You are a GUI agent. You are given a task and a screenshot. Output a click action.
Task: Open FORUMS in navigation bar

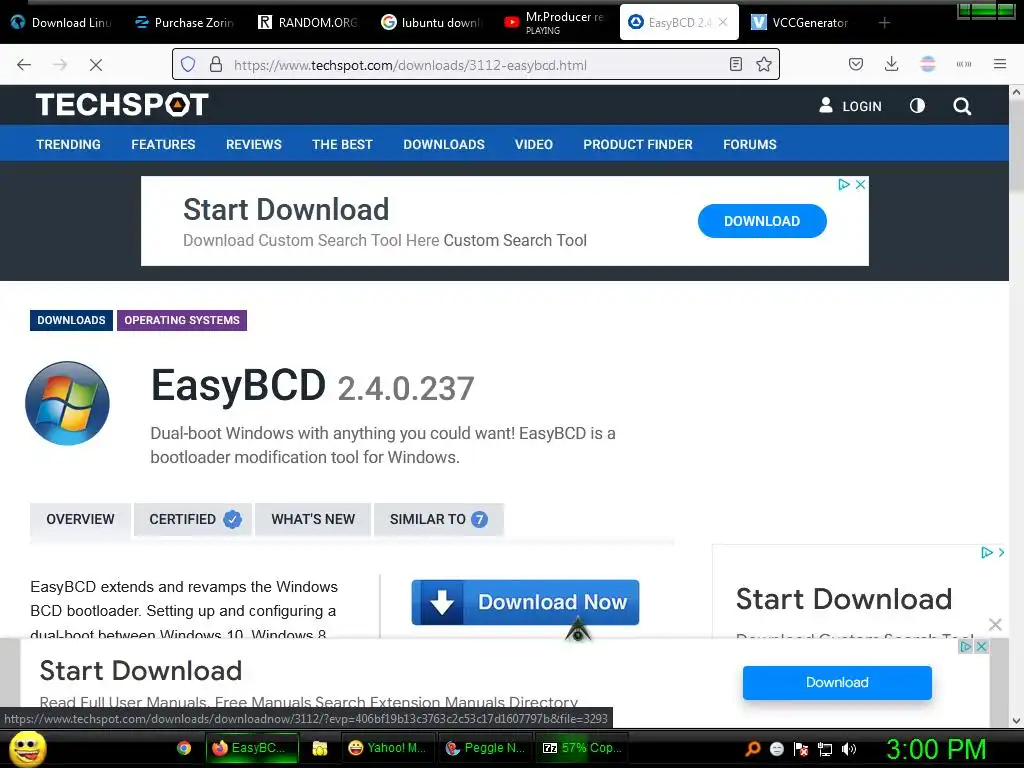click(x=750, y=144)
